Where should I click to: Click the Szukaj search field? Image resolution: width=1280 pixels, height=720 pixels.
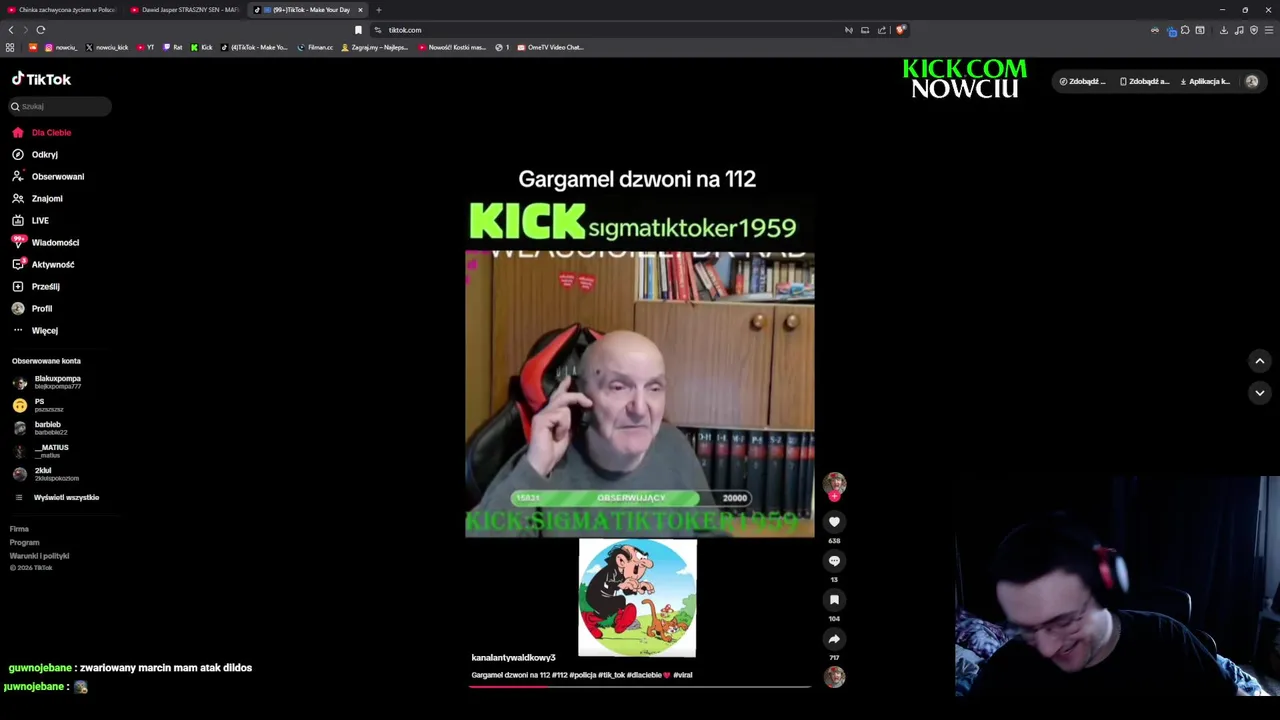click(60, 106)
